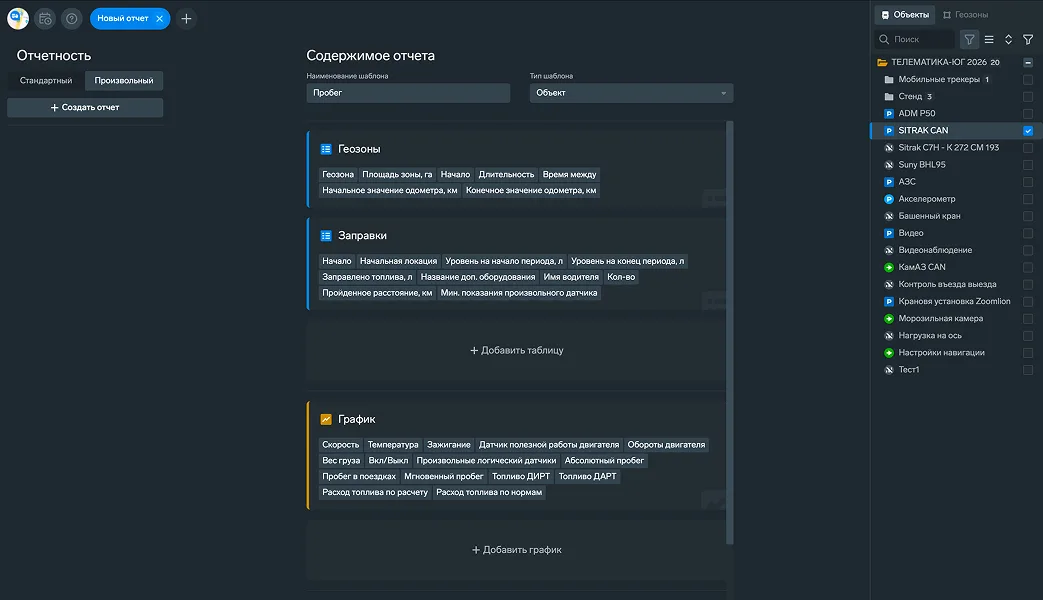Click Создать отчет button
1043x600 pixels.
point(85,107)
